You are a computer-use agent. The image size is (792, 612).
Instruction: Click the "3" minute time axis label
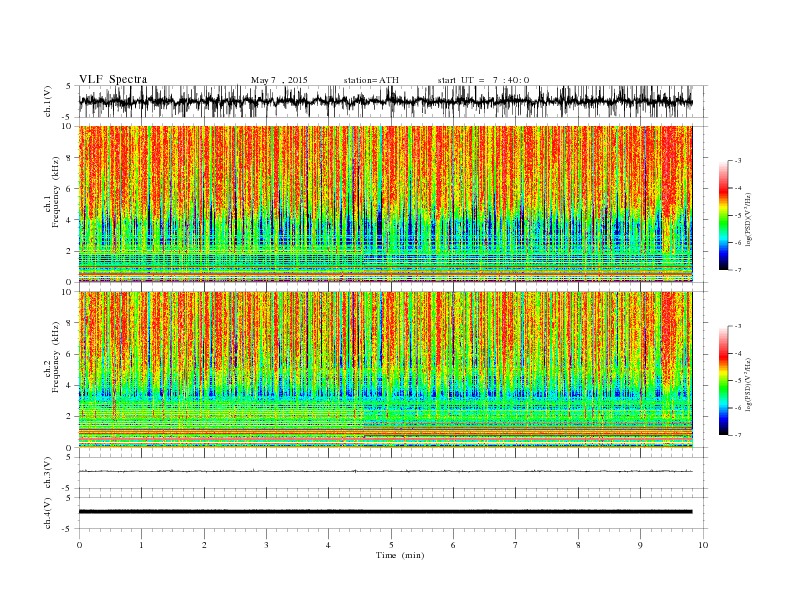tap(266, 545)
